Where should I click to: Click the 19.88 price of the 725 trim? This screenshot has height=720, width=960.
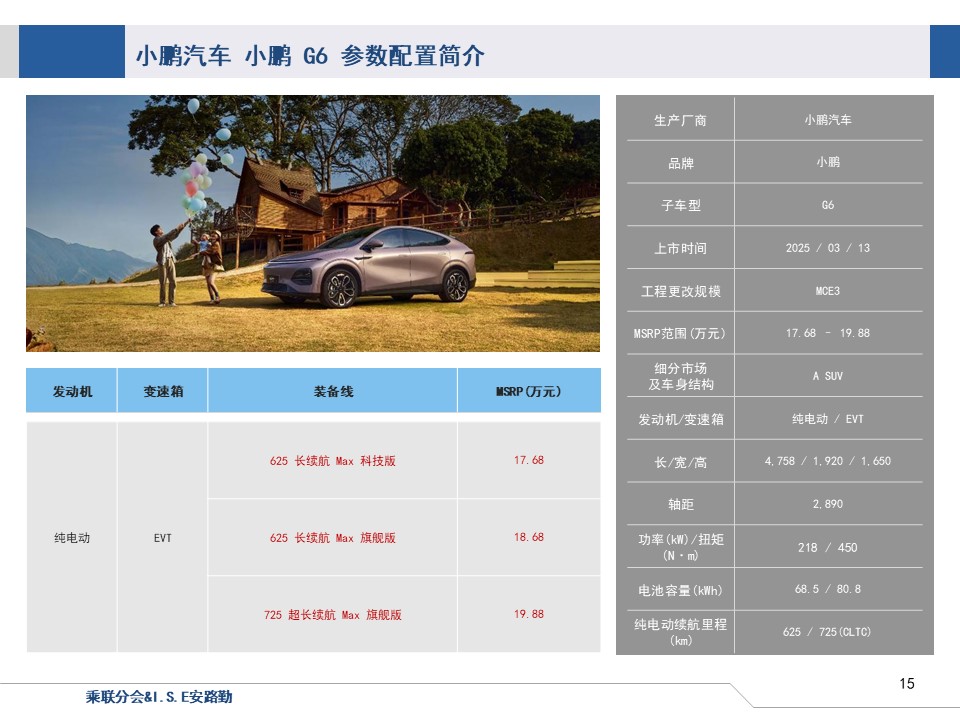pos(529,614)
